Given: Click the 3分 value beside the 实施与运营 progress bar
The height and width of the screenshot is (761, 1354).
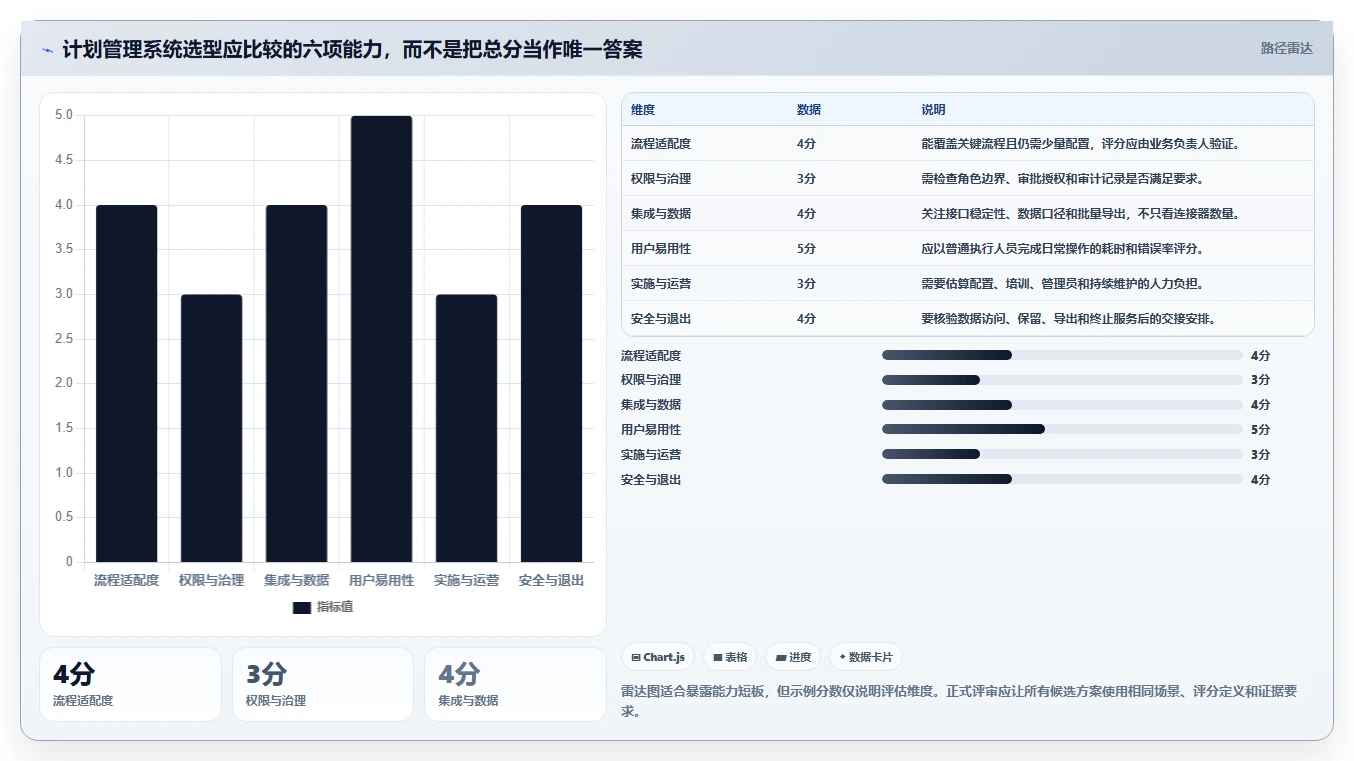Looking at the screenshot, I should pos(1260,455).
